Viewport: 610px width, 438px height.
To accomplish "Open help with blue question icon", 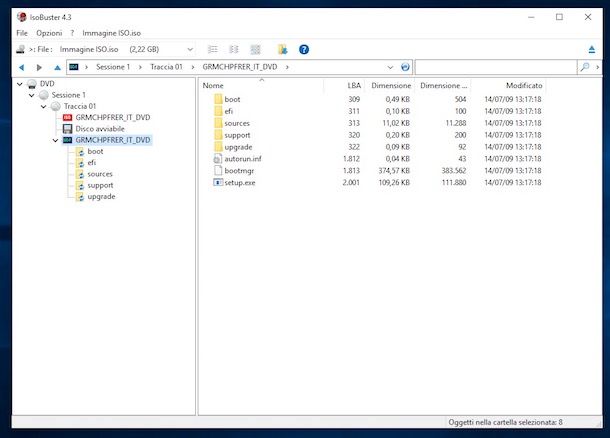I will coord(304,49).
